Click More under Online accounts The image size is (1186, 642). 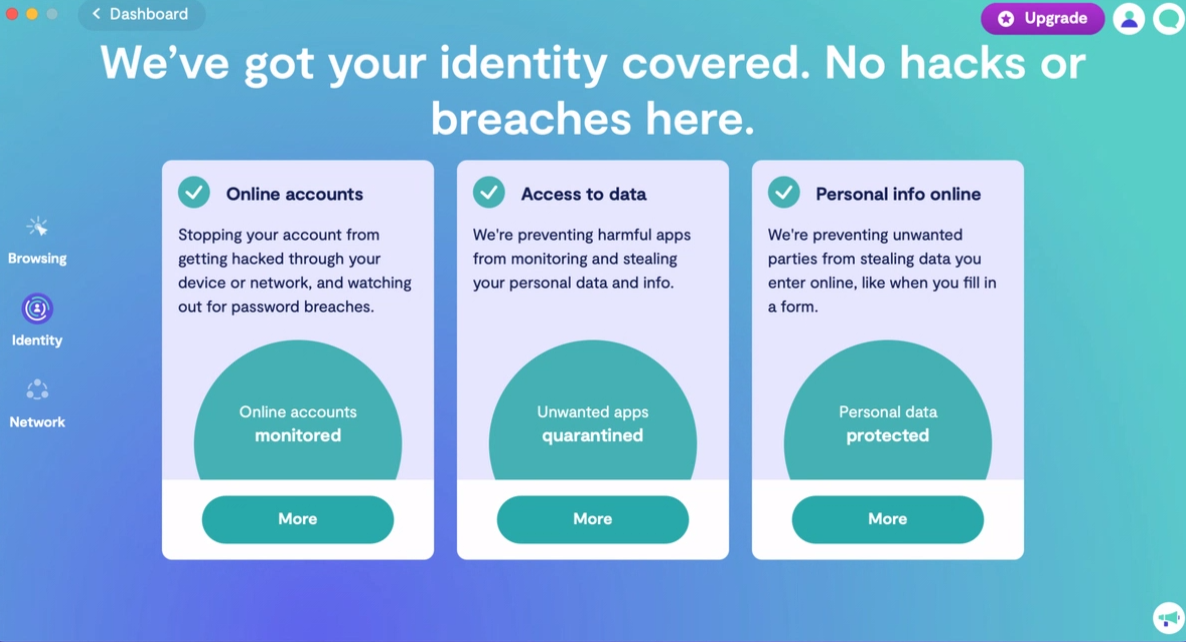(298, 519)
